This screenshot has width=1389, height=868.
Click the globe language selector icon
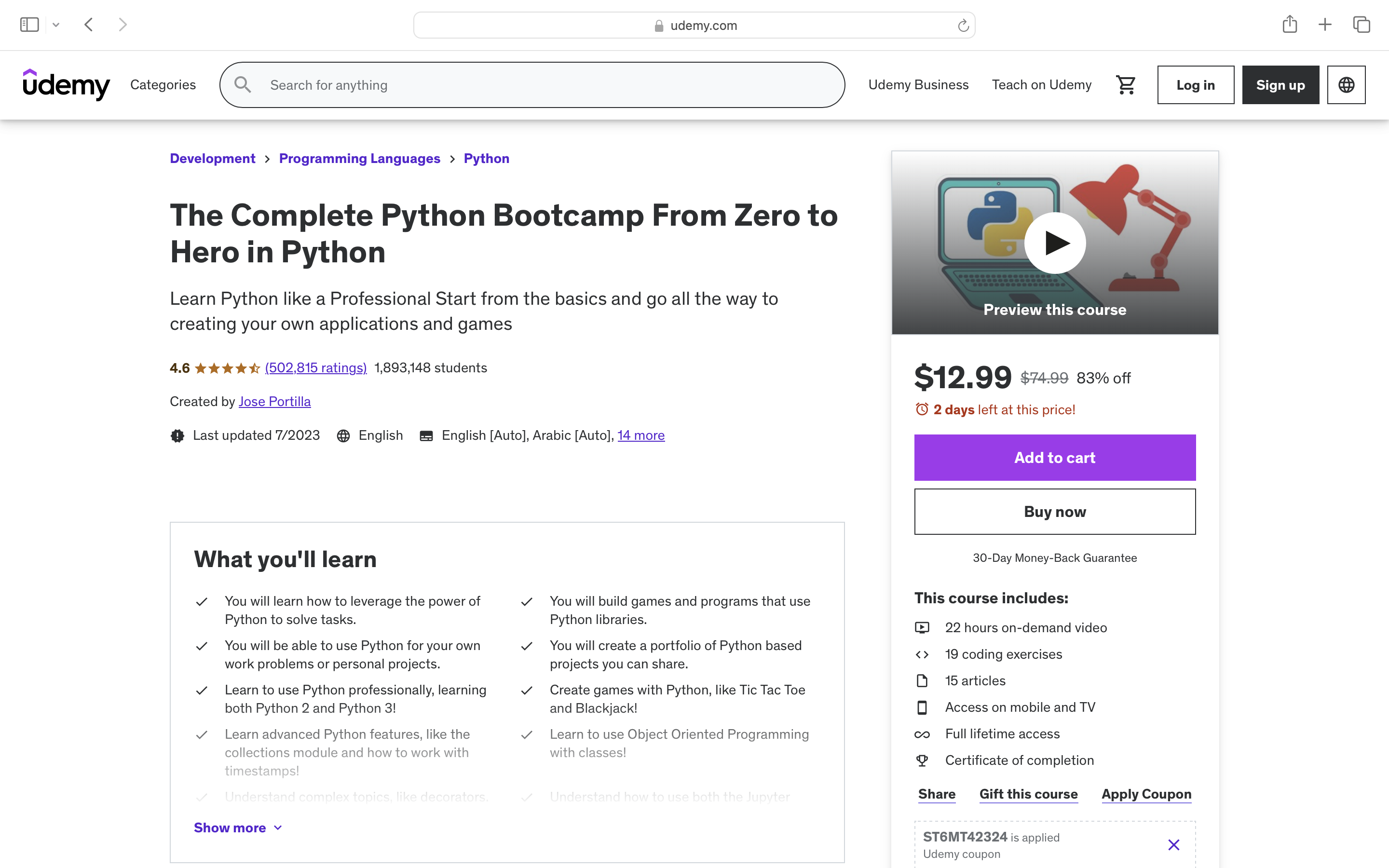click(x=1346, y=85)
